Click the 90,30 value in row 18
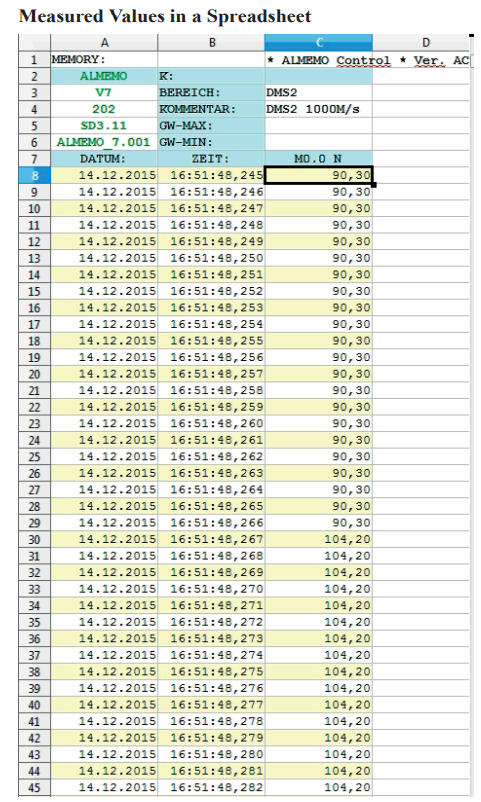Viewport: 481px width, 802px height. pyautogui.click(x=319, y=341)
